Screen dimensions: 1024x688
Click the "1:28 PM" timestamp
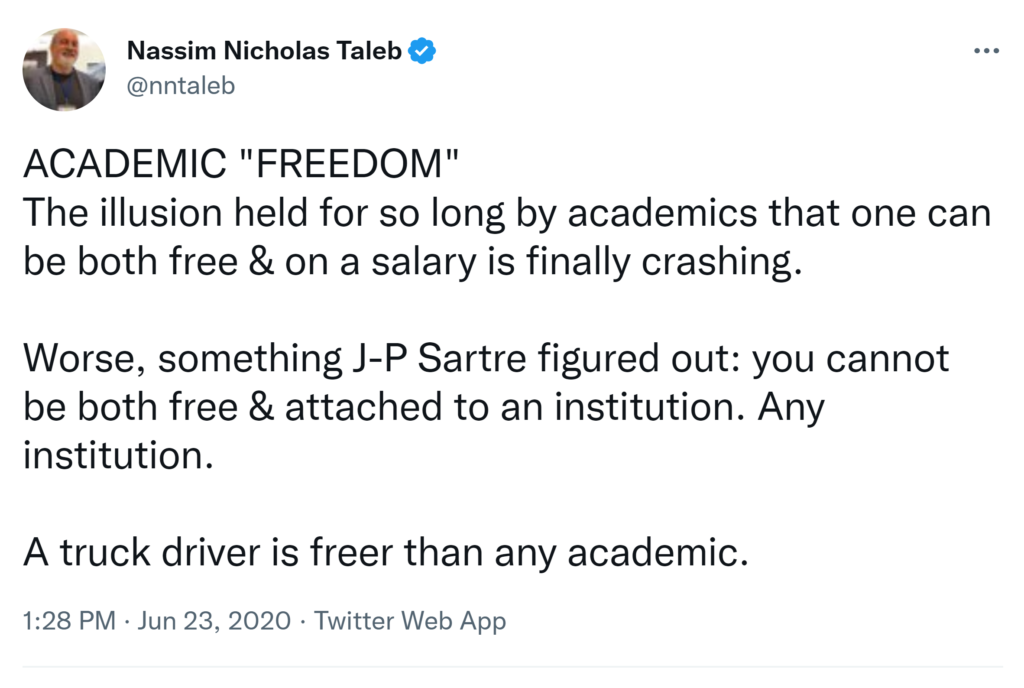click(x=69, y=621)
